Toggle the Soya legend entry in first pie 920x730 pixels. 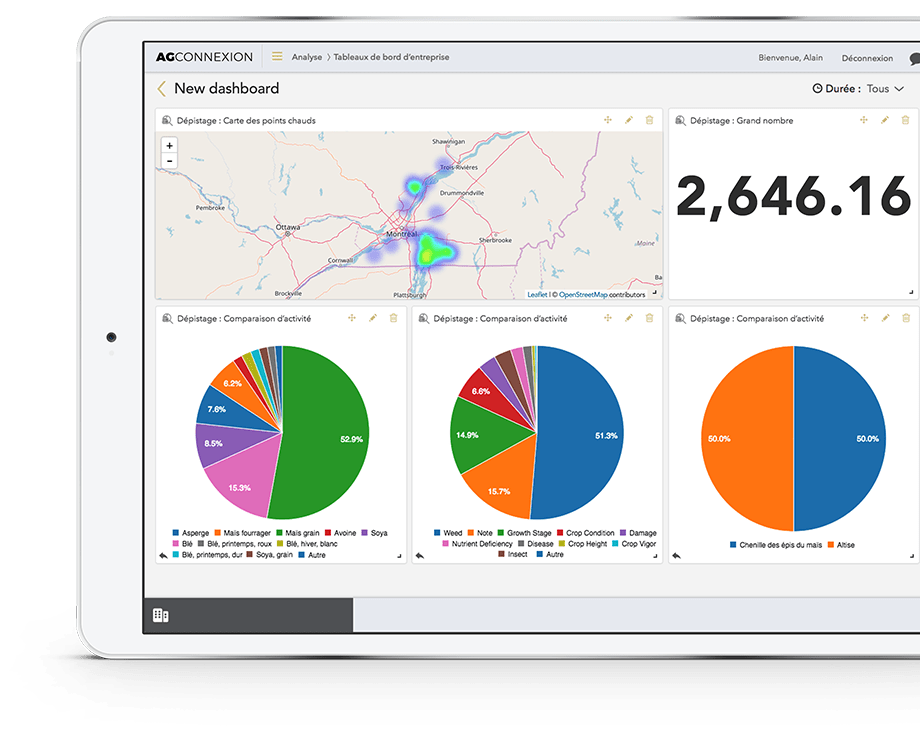click(374, 533)
